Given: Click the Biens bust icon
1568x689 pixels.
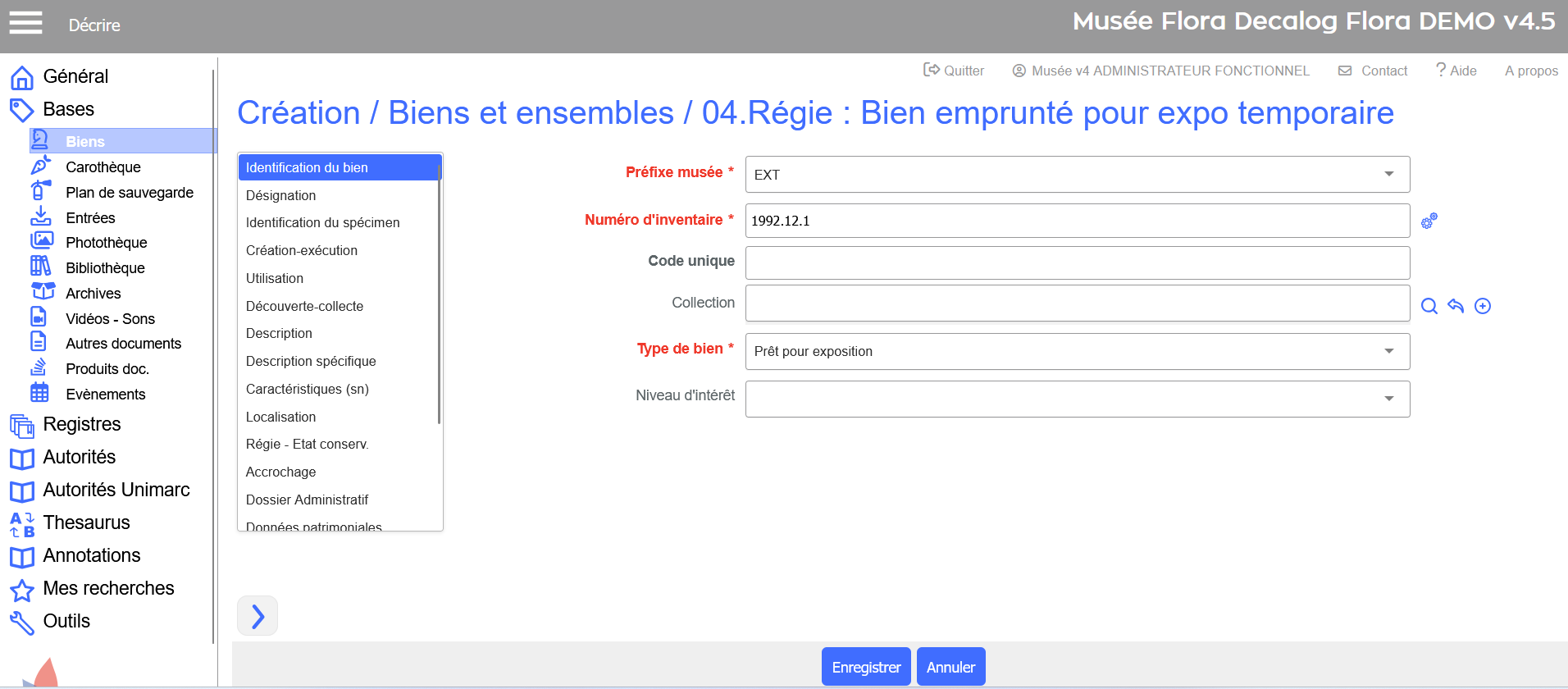Looking at the screenshot, I should click(x=40, y=140).
